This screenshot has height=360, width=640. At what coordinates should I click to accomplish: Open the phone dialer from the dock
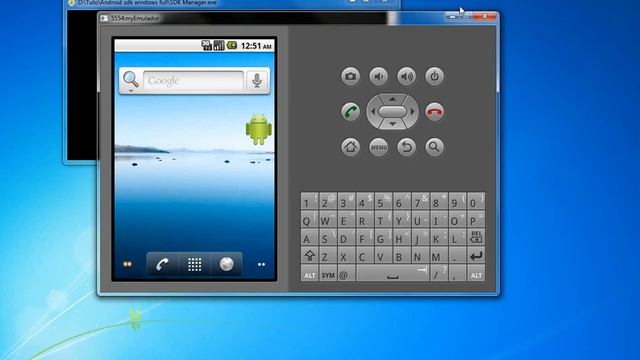[162, 264]
